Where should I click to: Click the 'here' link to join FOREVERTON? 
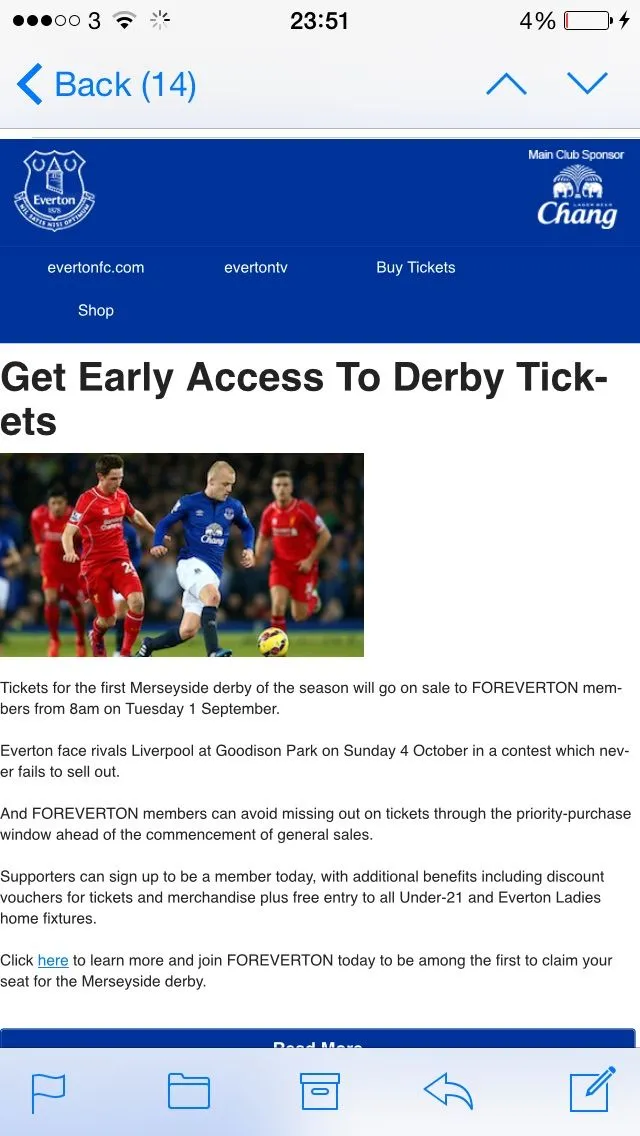click(x=53, y=960)
